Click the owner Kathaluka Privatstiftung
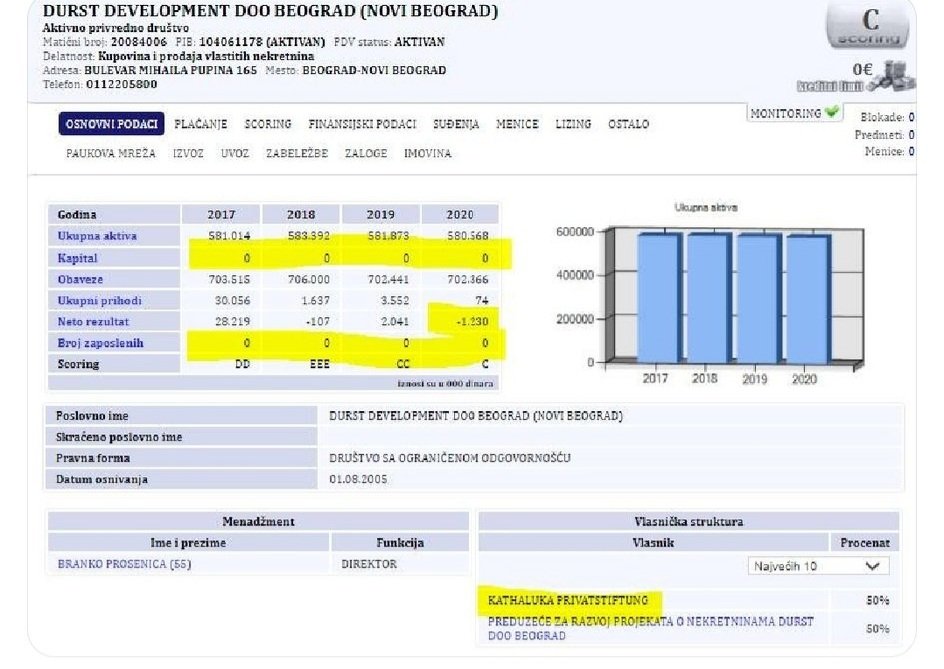This screenshot has height=669, width=944. 568,600
